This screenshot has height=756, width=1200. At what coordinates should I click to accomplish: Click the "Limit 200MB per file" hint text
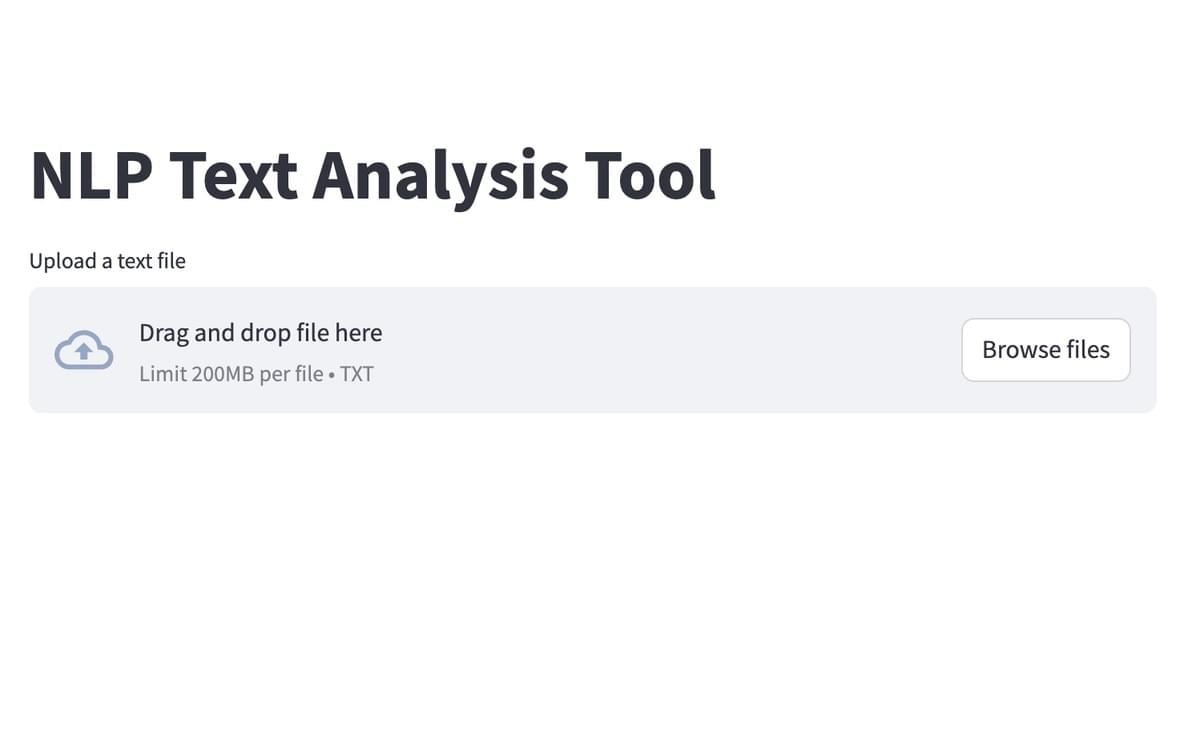pos(231,375)
